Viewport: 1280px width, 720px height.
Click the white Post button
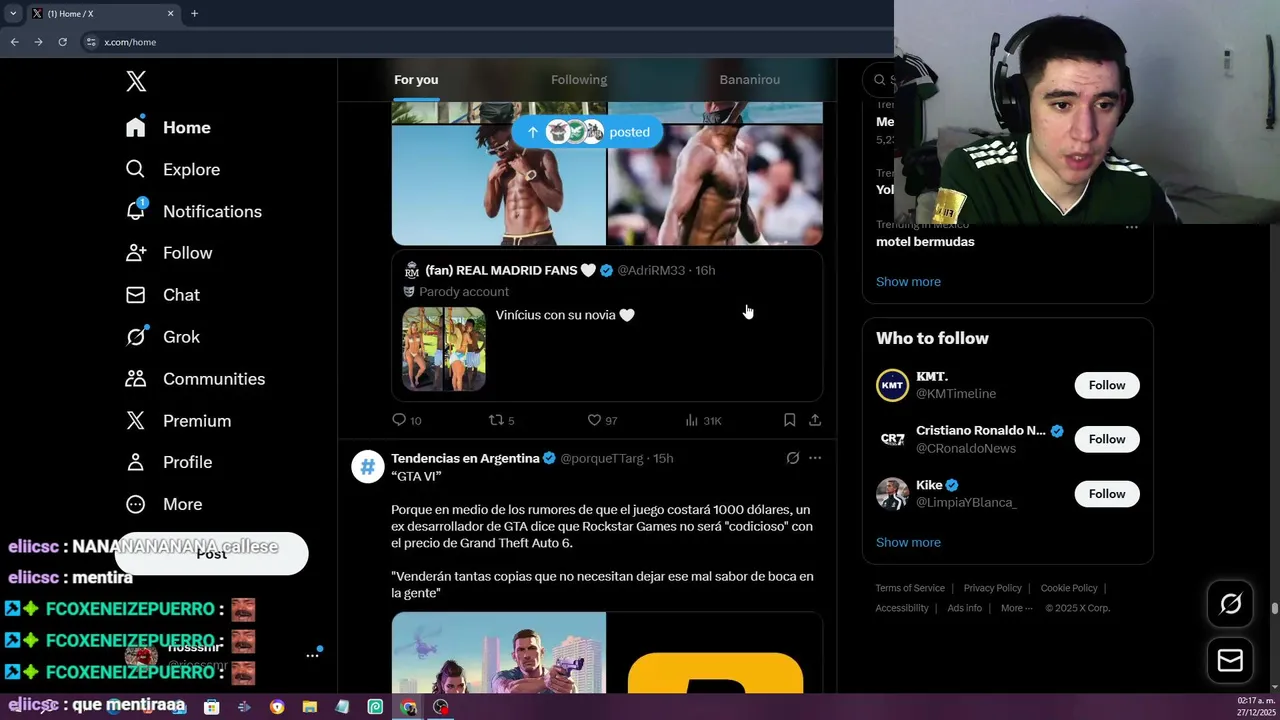[211, 554]
